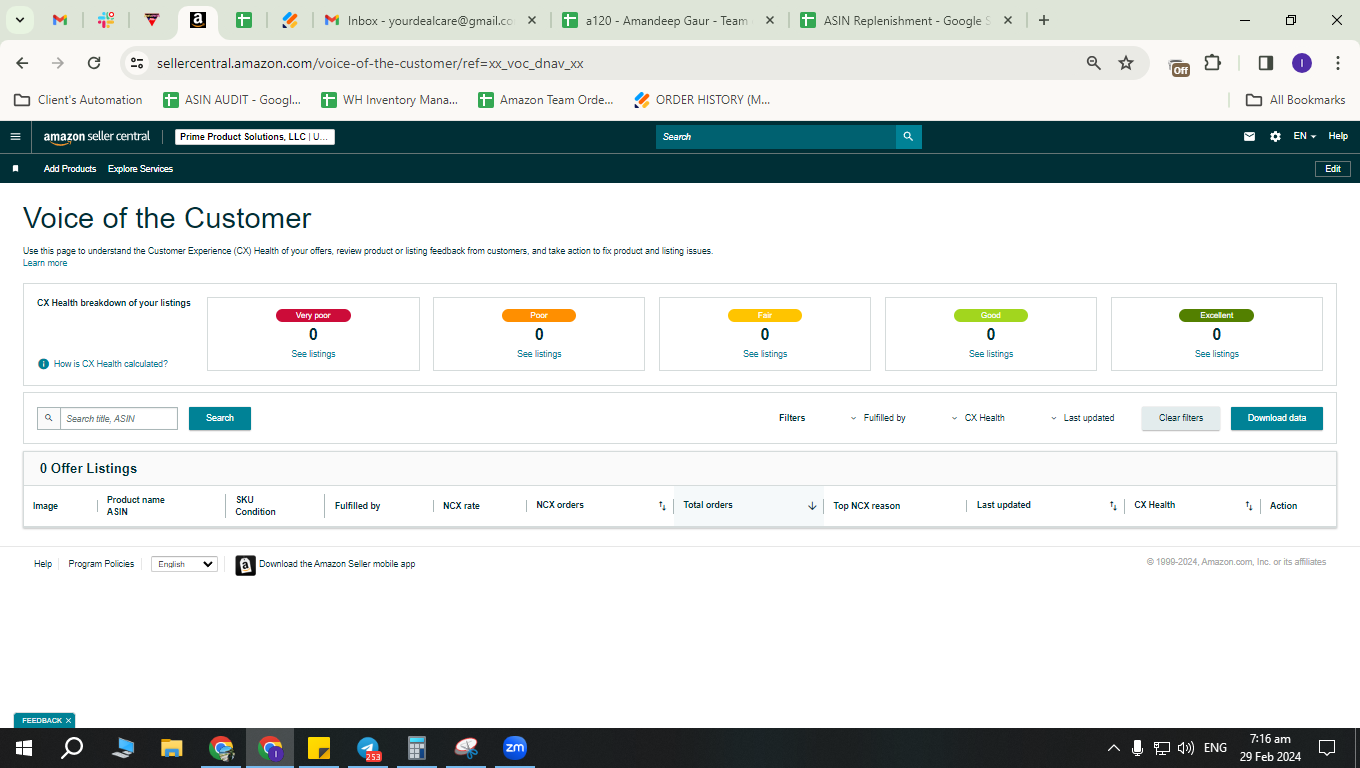
Task: Expand the Fulfilled by filter
Action: (878, 418)
